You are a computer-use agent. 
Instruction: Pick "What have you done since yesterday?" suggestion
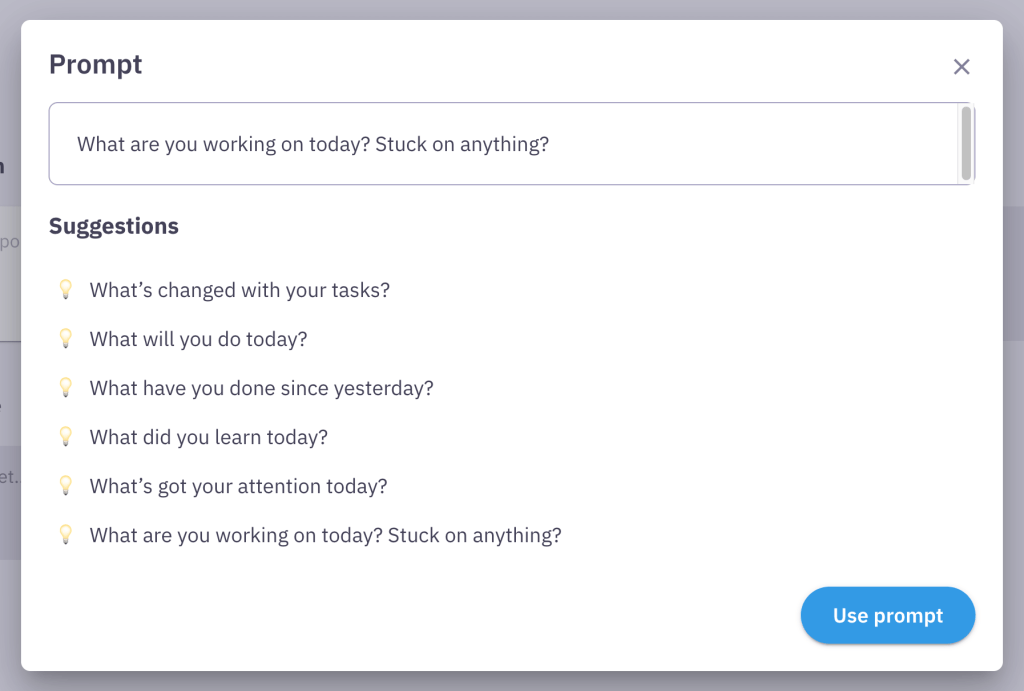261,388
